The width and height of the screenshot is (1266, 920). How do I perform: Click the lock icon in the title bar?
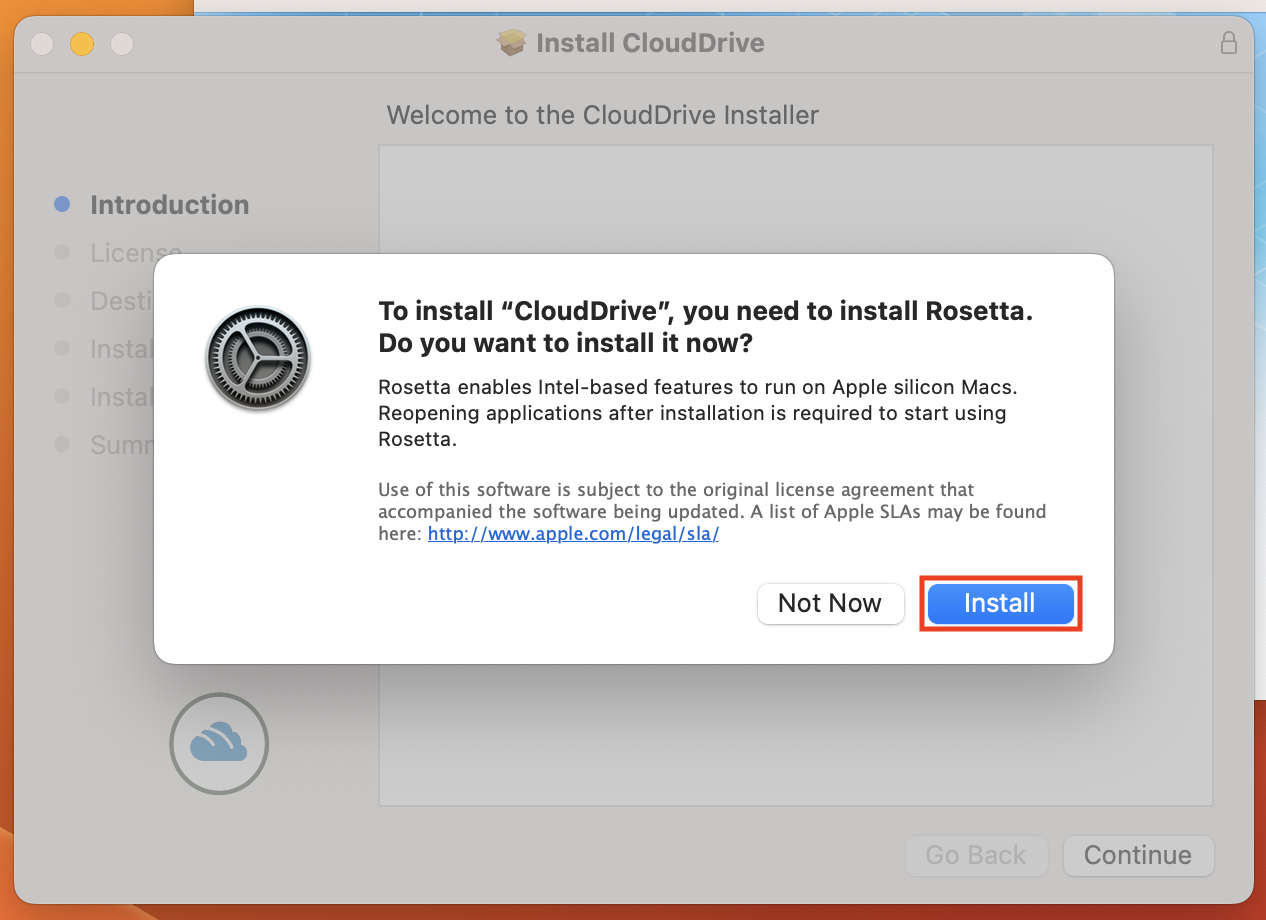pos(1229,43)
